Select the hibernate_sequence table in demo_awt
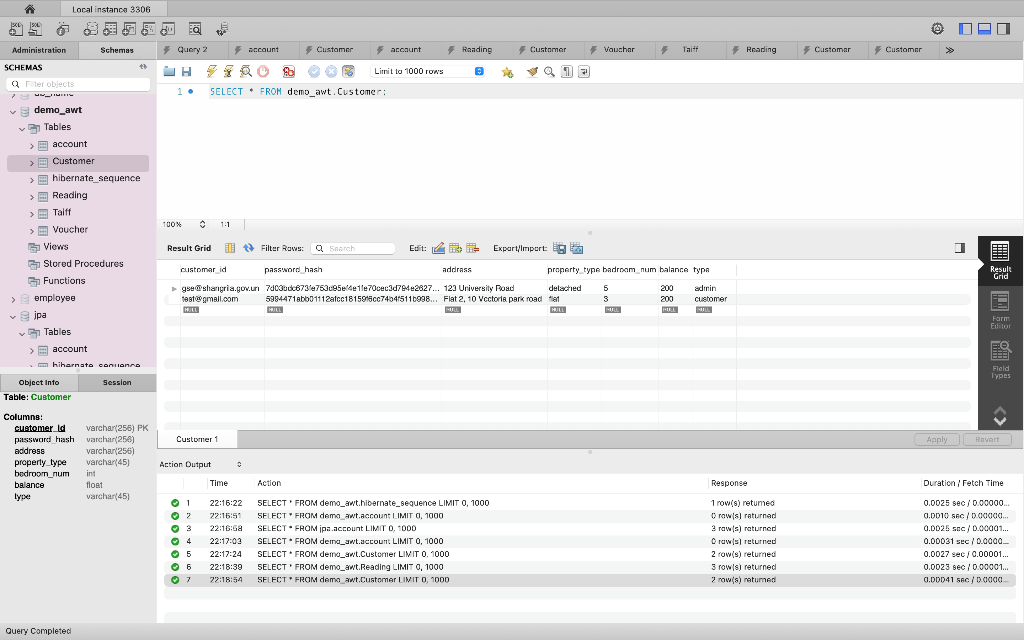Screen dimensions: 1024x640 point(96,178)
